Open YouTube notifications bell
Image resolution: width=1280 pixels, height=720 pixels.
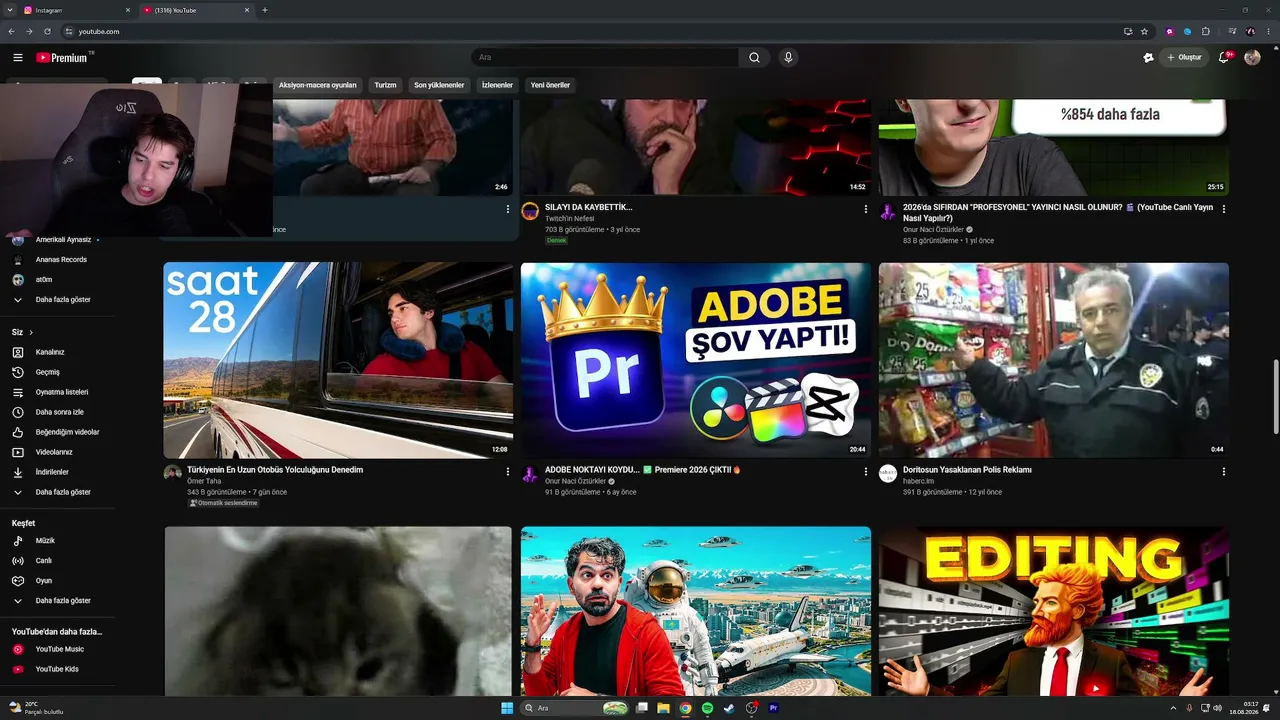coord(1224,58)
